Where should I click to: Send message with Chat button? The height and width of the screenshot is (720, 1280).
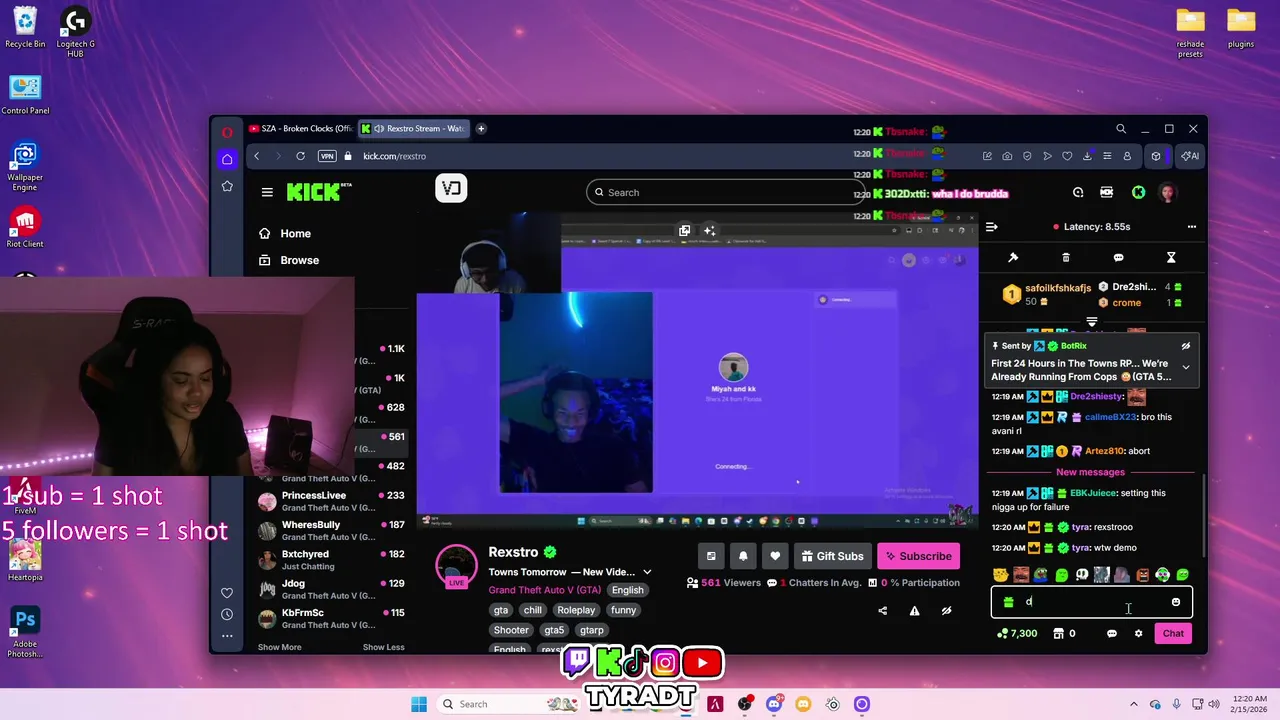pyautogui.click(x=1173, y=633)
